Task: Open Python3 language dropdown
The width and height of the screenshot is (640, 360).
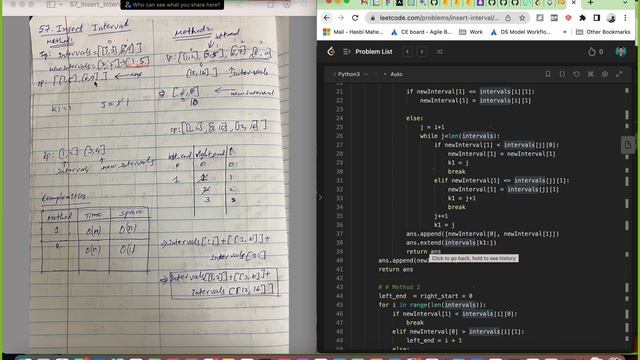Action: click(351, 74)
